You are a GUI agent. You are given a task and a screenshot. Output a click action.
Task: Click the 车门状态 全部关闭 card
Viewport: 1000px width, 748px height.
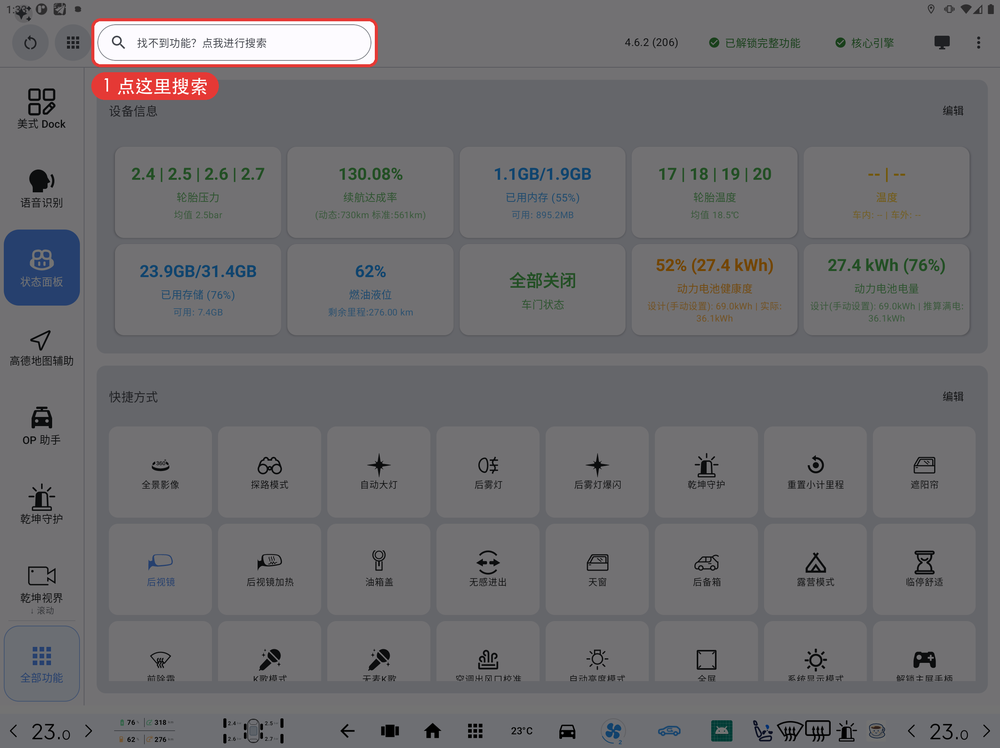[542, 290]
